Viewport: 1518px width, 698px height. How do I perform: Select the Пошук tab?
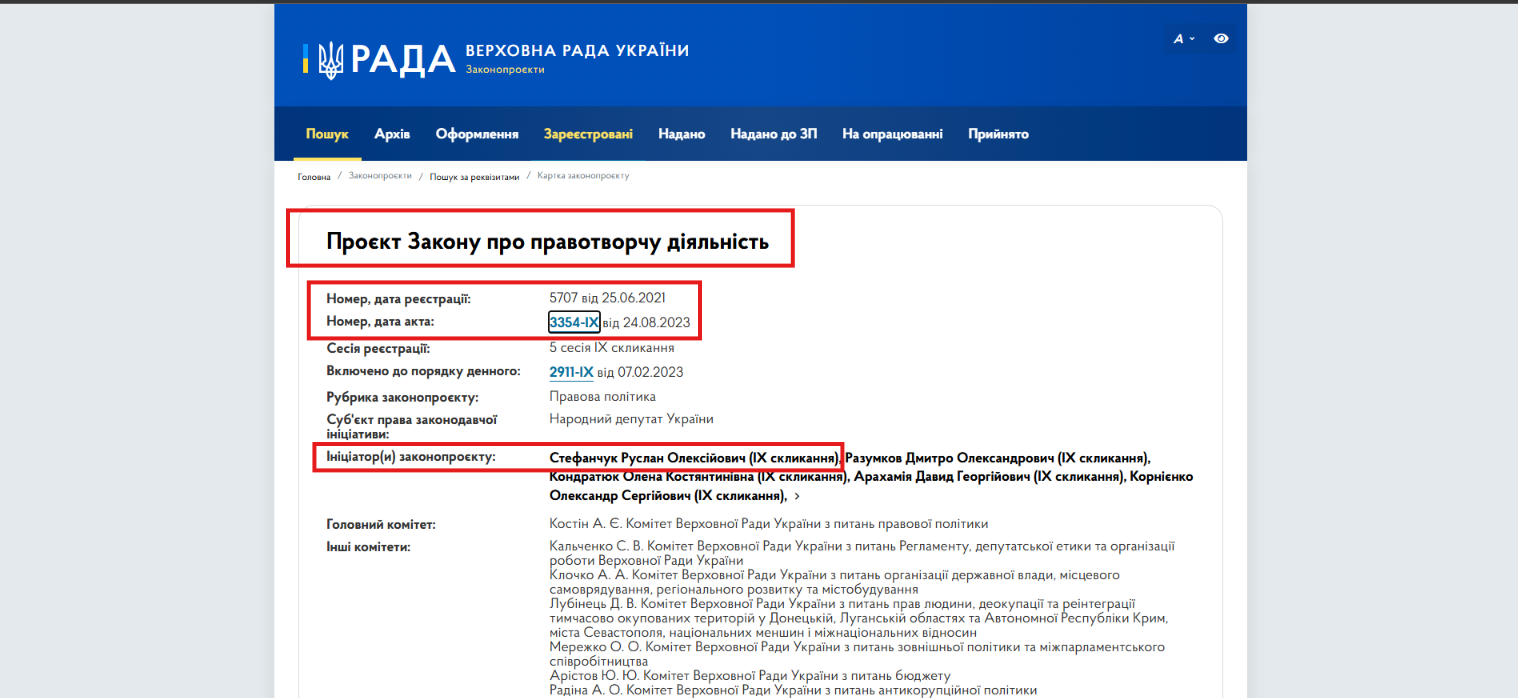click(x=327, y=134)
